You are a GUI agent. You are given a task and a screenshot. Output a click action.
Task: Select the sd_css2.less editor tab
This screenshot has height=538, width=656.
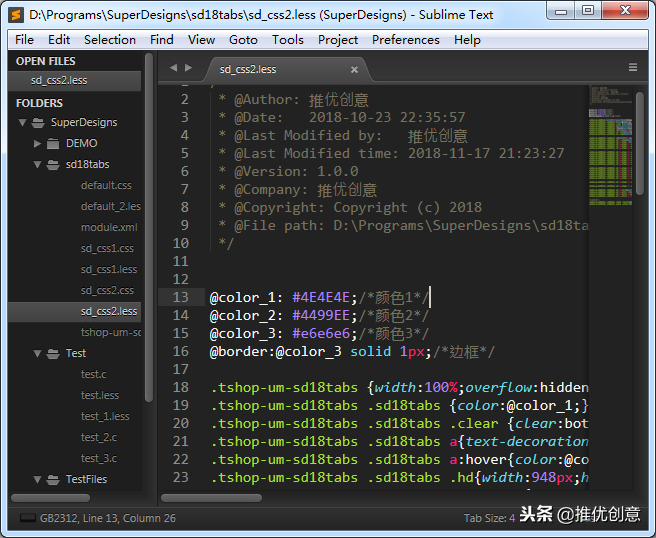pyautogui.click(x=287, y=69)
